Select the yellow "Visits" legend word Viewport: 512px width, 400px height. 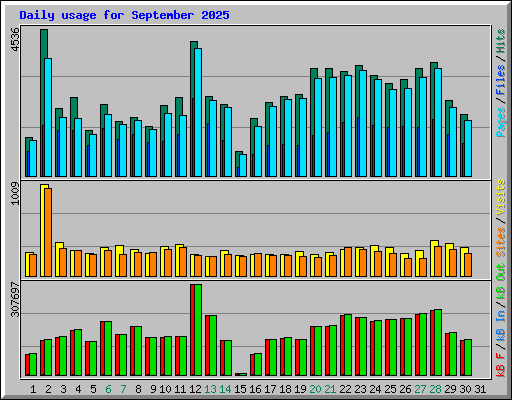pyautogui.click(x=501, y=197)
